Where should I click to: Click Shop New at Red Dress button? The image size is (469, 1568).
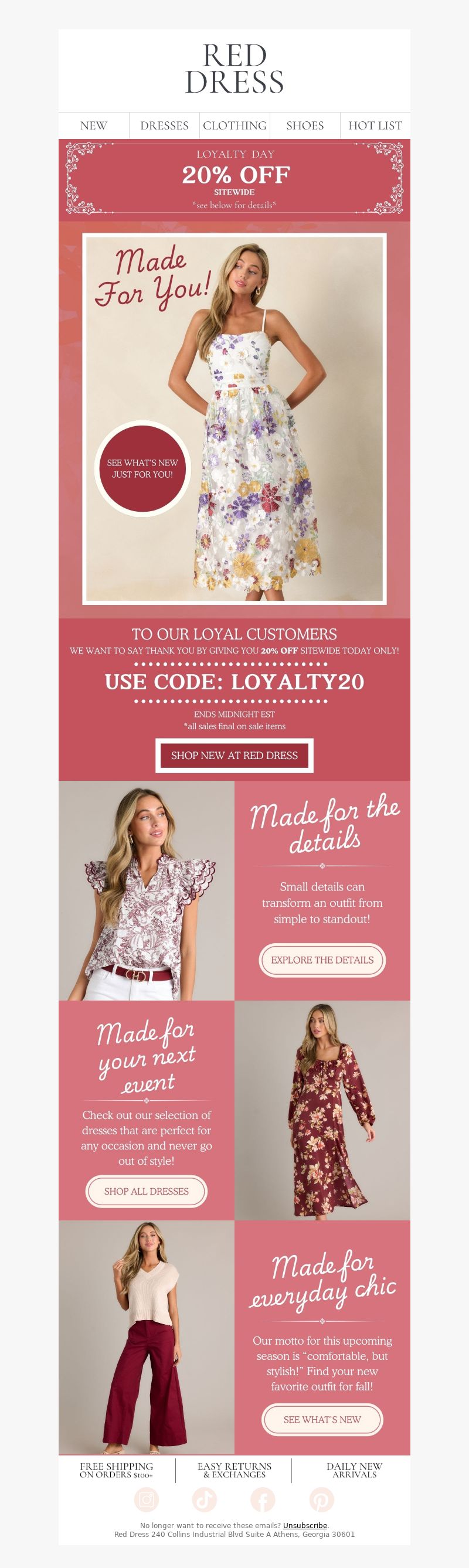pyautogui.click(x=235, y=756)
